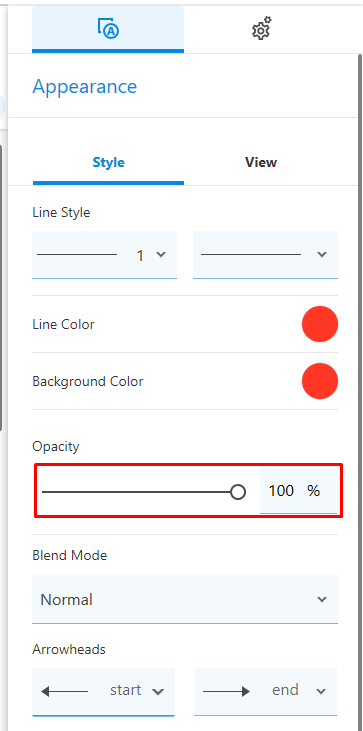The height and width of the screenshot is (731, 363).
Task: Click the dash pattern preview line
Action: (x=251, y=255)
